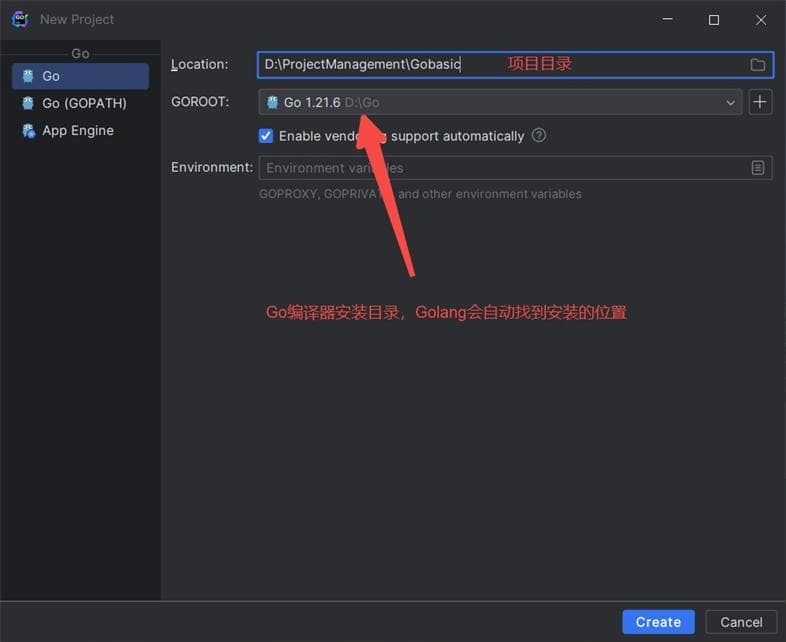Click the gopher icon beside Go (GOPATH)
This screenshot has height=642, width=786.
(28, 103)
